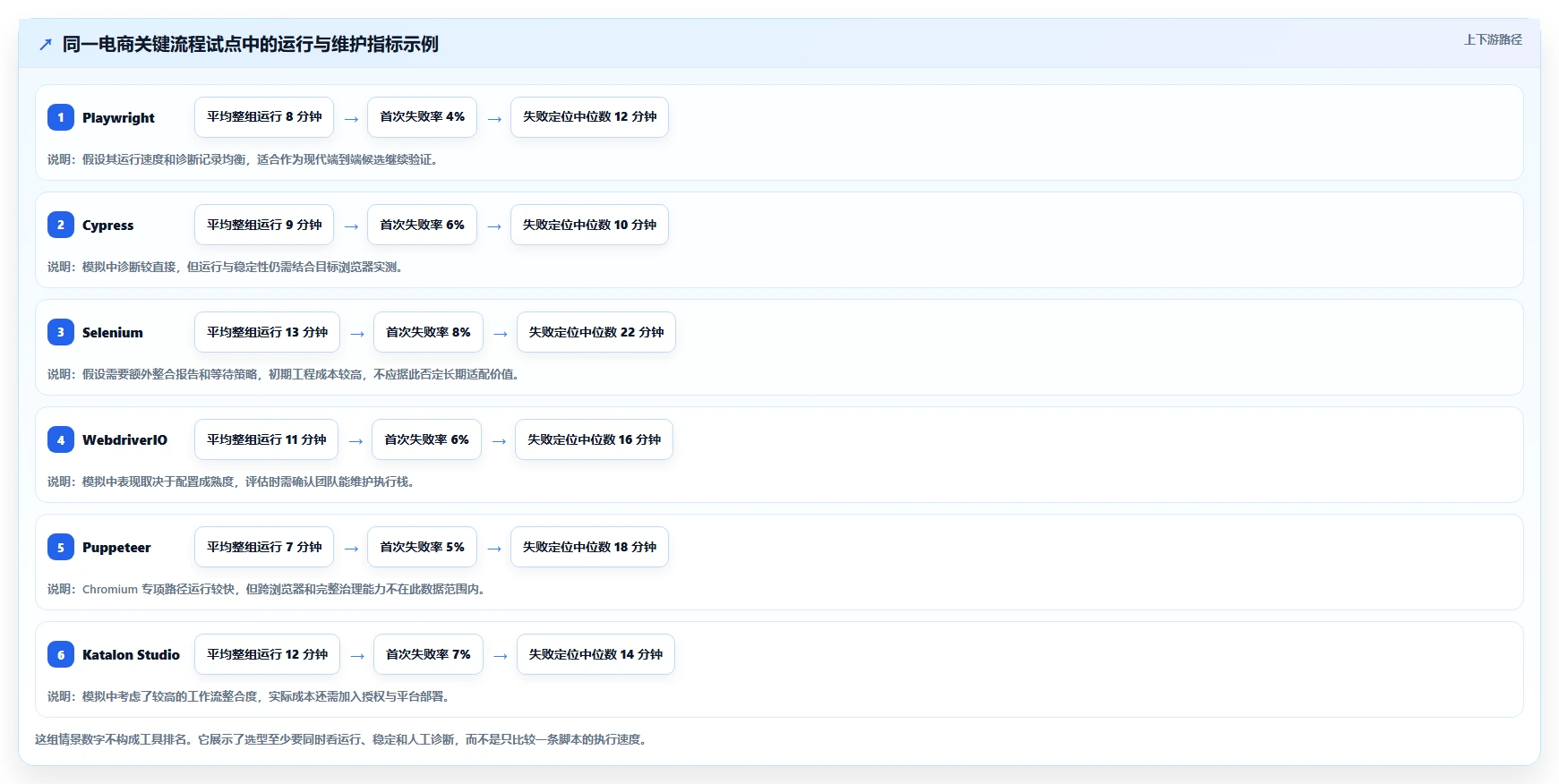Click the 首次失败率 5% chip
Viewport: 1559px width, 784px height.
tap(422, 547)
